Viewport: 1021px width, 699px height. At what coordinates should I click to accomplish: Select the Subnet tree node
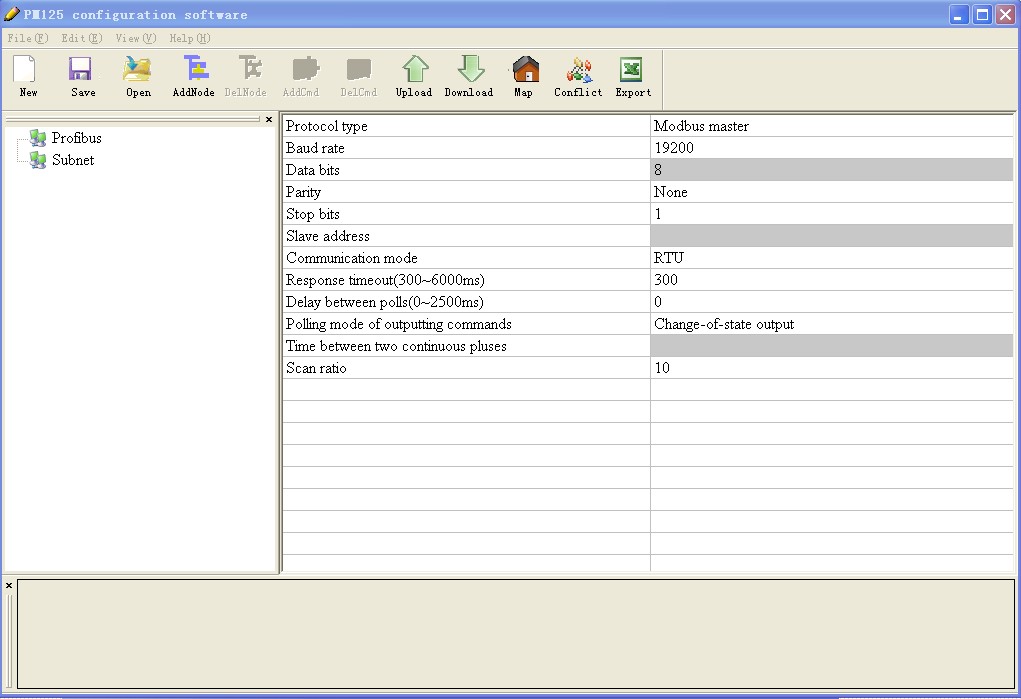pos(72,160)
